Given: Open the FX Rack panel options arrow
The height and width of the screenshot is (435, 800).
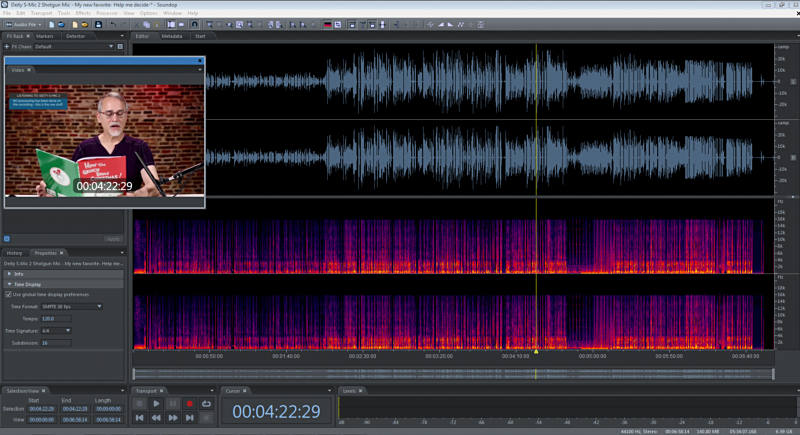Looking at the screenshot, I should click(122, 36).
